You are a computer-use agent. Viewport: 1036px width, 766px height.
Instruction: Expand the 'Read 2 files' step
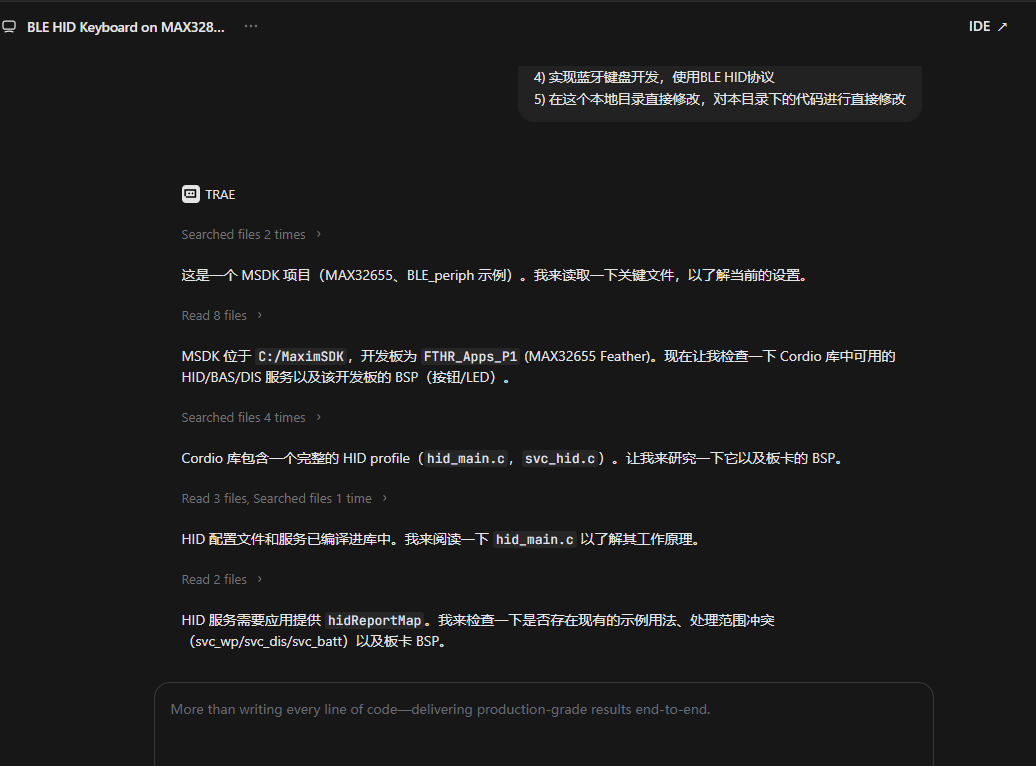tap(222, 580)
